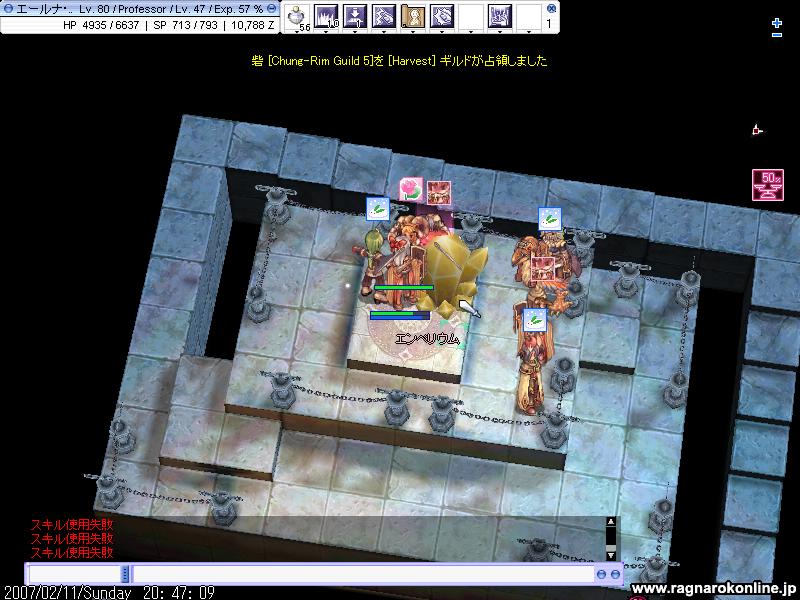Select the empty seventh hotkey slot
This screenshot has width=800, height=600.
point(471,16)
